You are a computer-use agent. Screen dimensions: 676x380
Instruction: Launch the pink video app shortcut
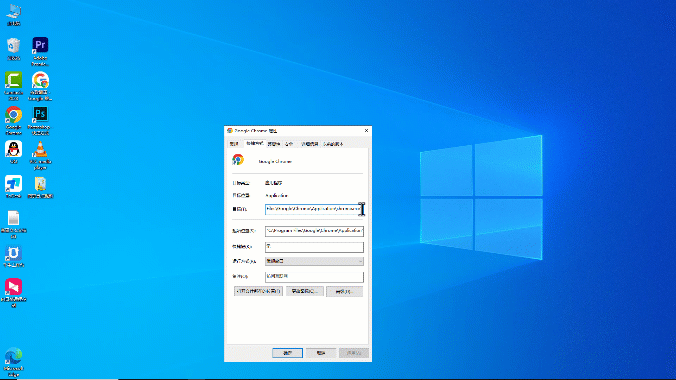pyautogui.click(x=14, y=293)
